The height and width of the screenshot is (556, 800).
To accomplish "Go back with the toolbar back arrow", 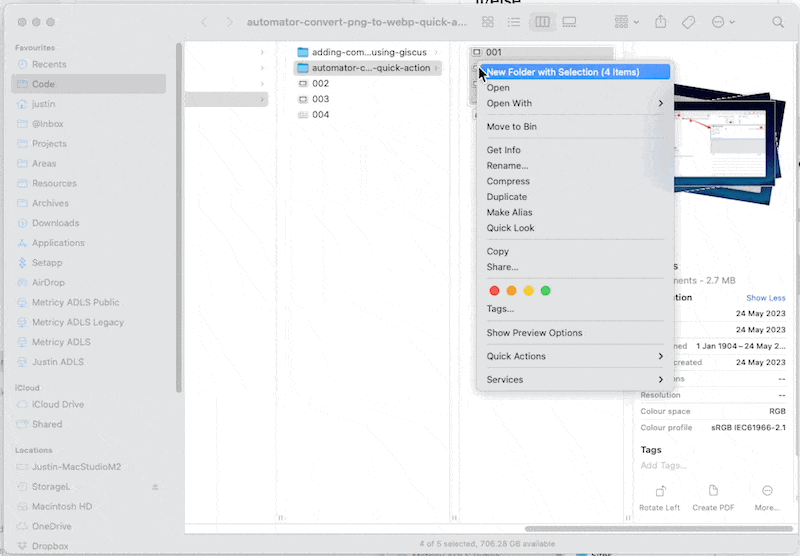I will [204, 22].
